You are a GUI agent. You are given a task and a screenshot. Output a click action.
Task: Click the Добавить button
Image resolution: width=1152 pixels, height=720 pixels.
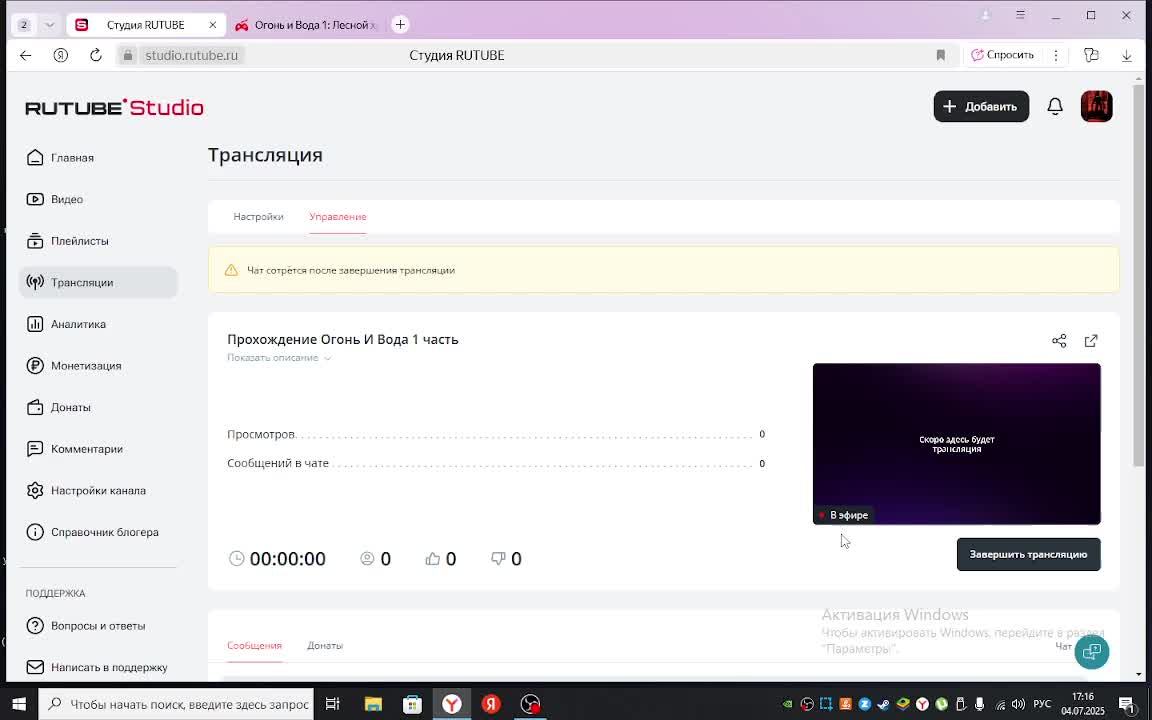[x=981, y=107]
